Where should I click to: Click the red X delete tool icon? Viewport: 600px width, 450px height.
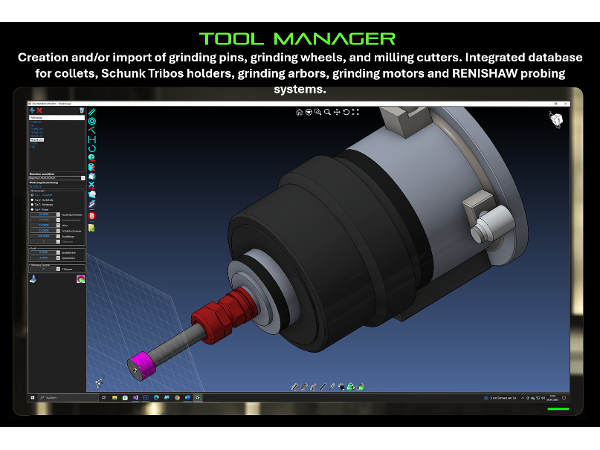coord(38,109)
